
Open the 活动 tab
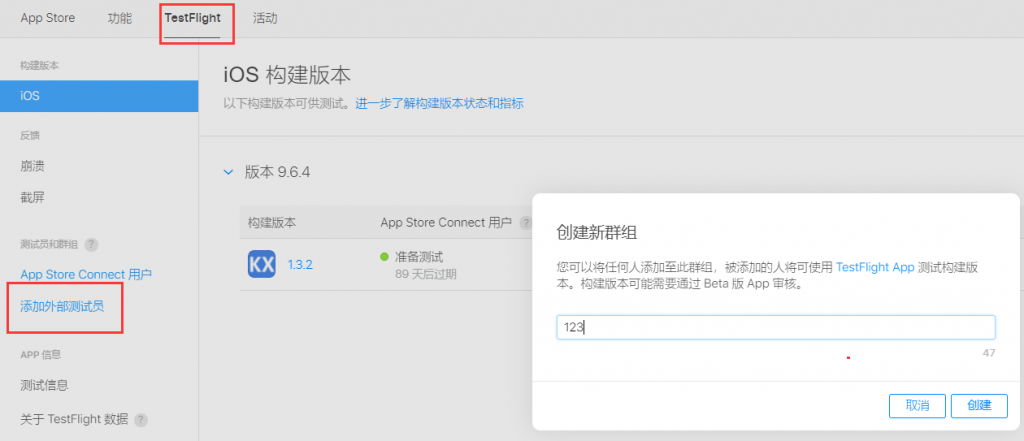(x=265, y=18)
